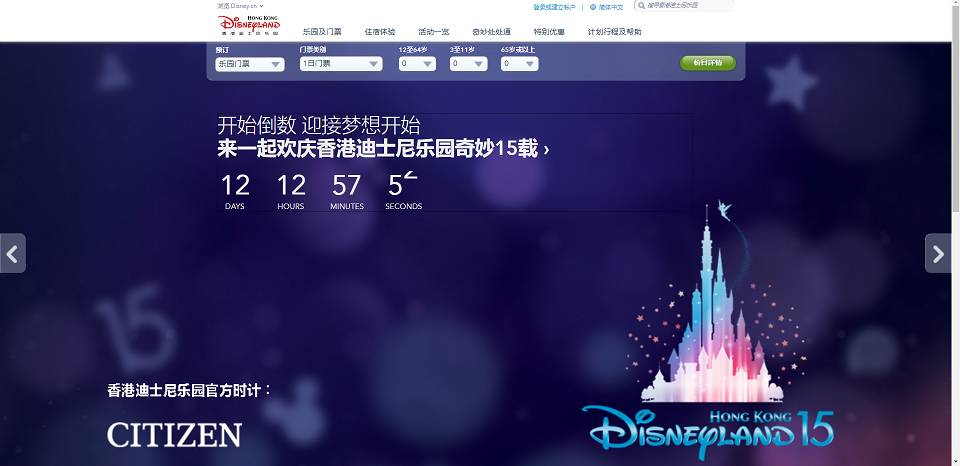Open the 12至64岁 quantity dropdown
Screen dimensions: 960x466
pos(418,64)
